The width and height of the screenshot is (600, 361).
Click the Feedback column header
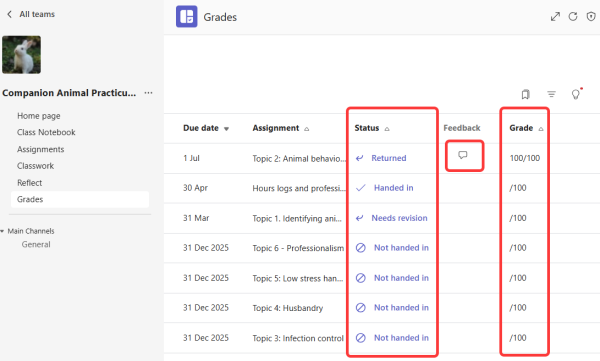tap(461, 128)
